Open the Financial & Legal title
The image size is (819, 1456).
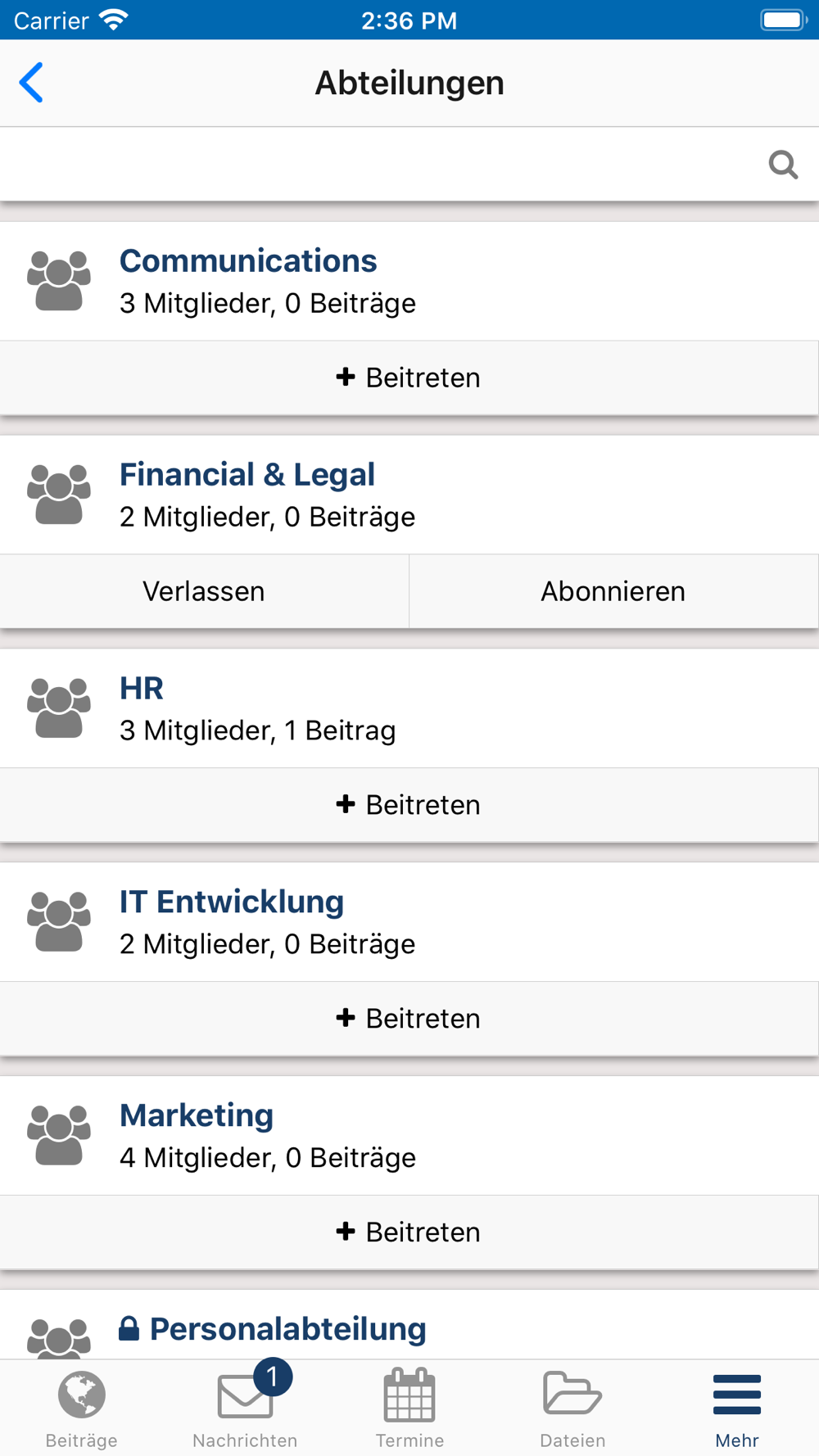click(x=247, y=475)
